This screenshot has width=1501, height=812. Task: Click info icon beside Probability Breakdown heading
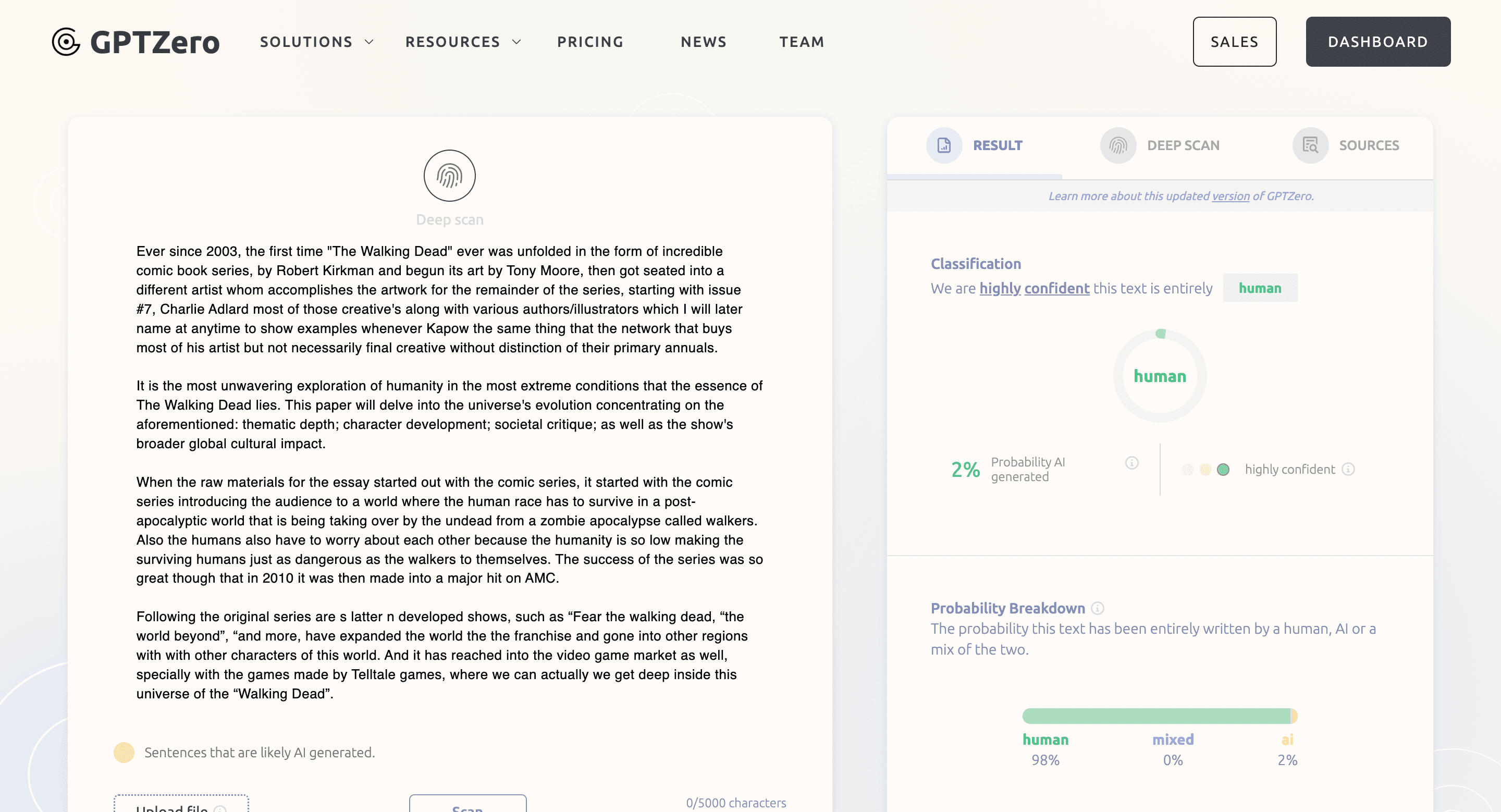[1097, 608]
